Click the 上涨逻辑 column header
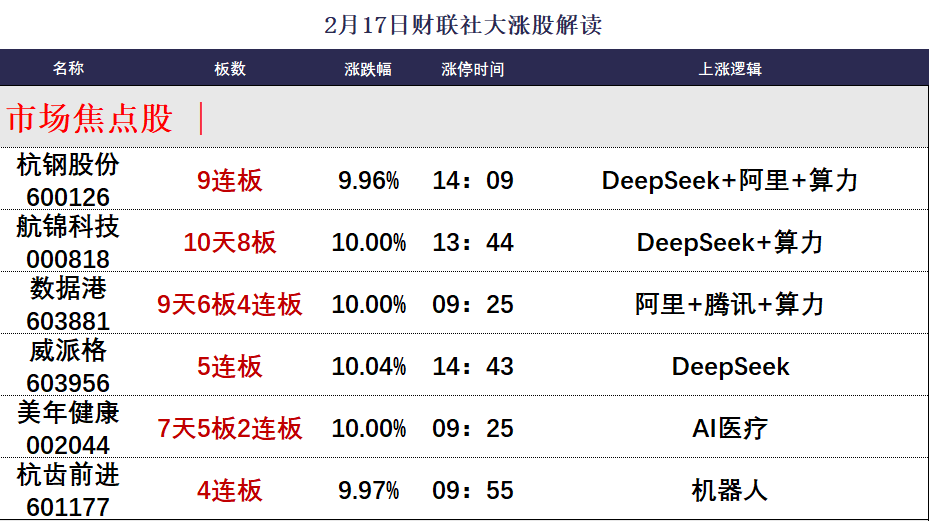The height and width of the screenshot is (521, 932). 730,69
